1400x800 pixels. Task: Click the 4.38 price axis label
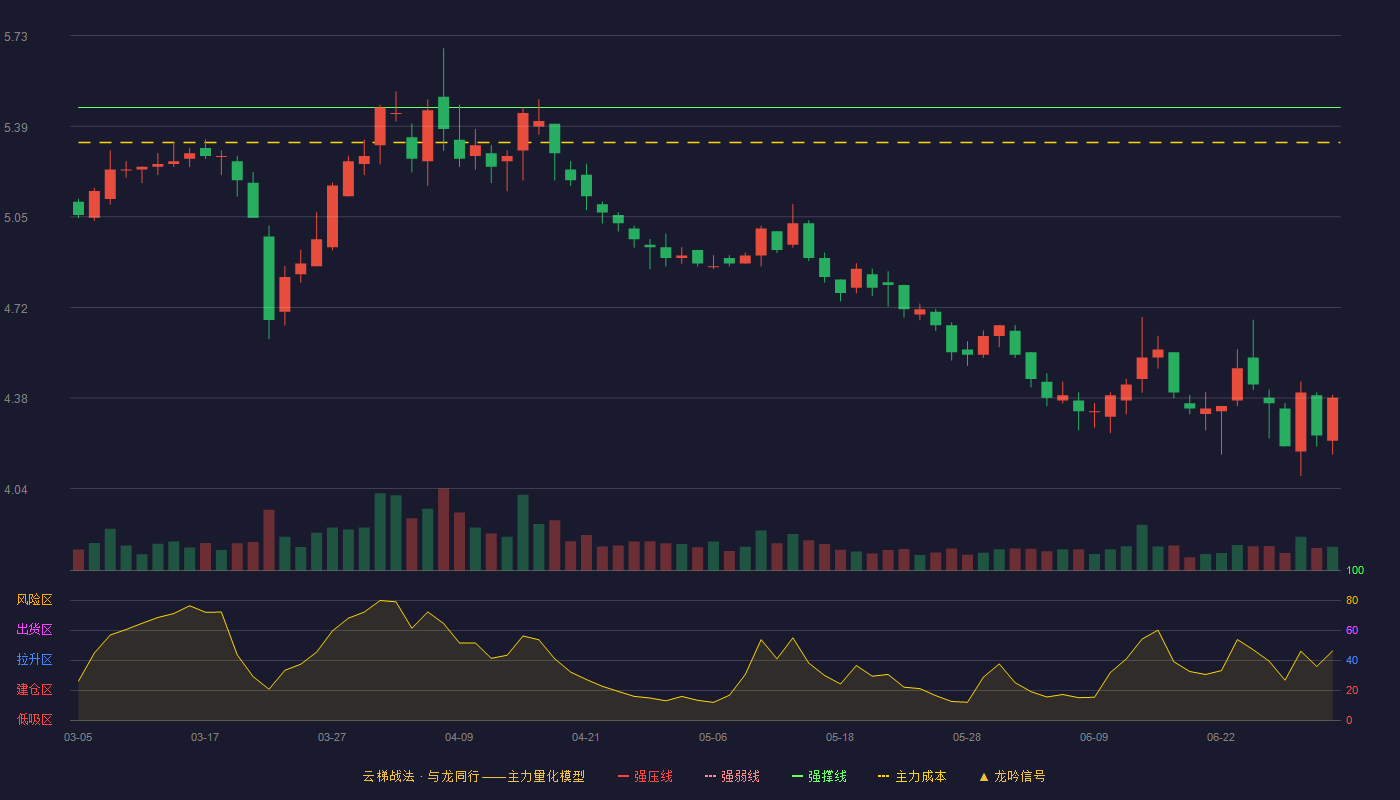click(16, 399)
